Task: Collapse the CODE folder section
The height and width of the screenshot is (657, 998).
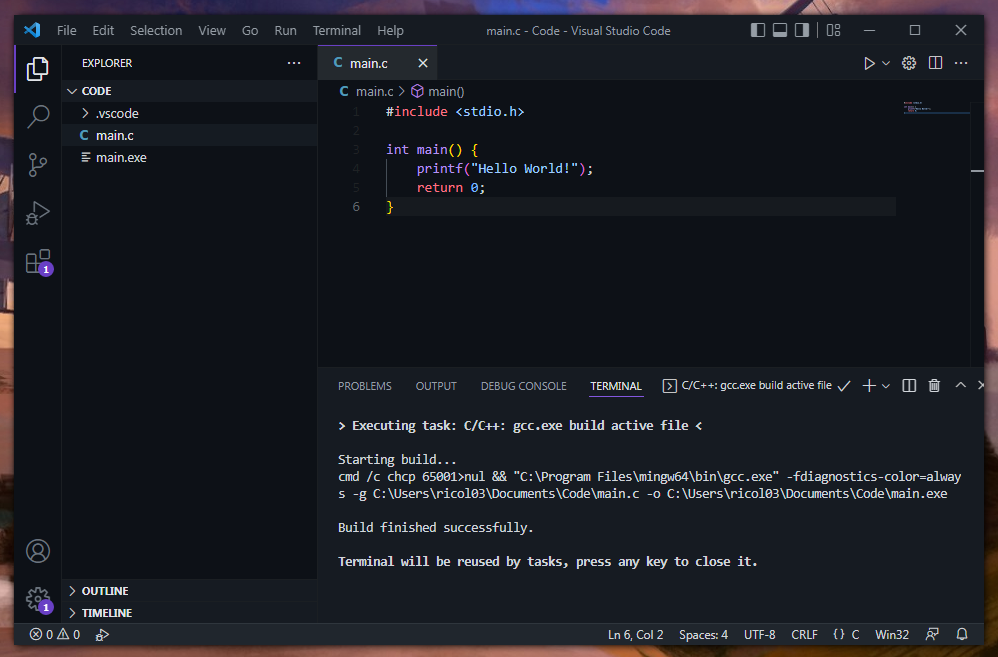Action: pos(190,91)
